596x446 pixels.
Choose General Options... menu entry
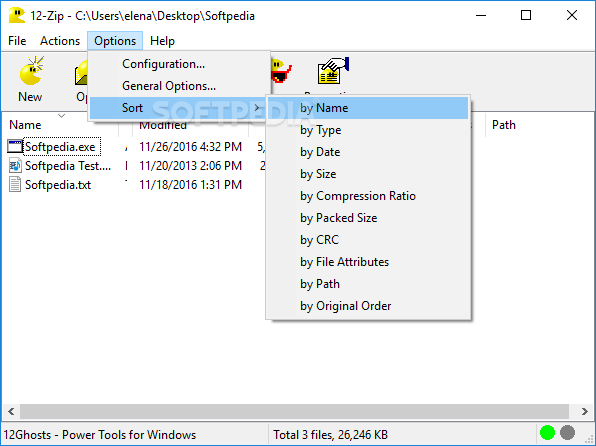tap(180, 86)
